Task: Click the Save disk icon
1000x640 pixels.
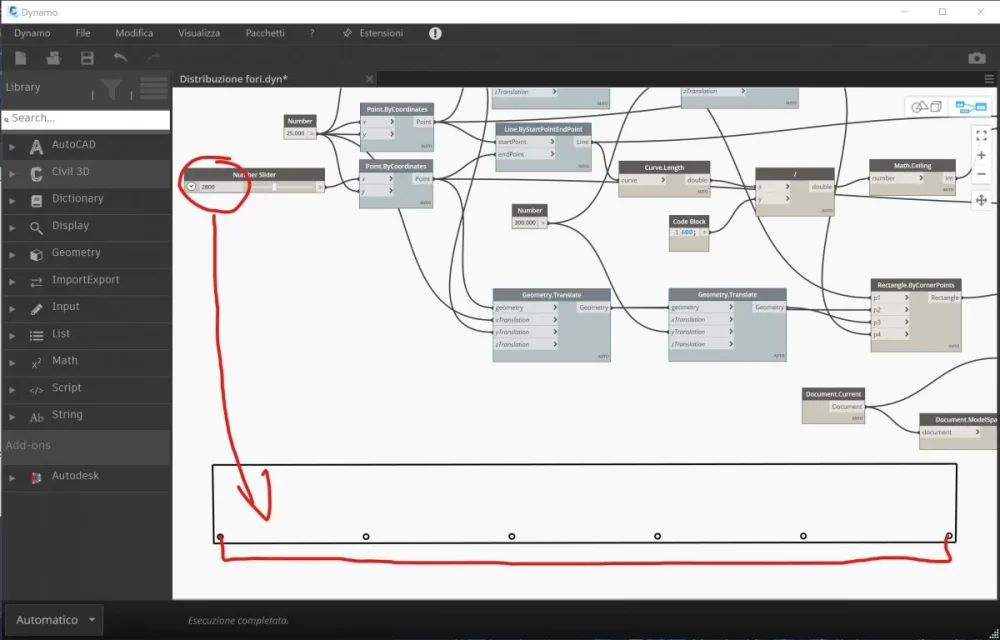Action: [87, 58]
